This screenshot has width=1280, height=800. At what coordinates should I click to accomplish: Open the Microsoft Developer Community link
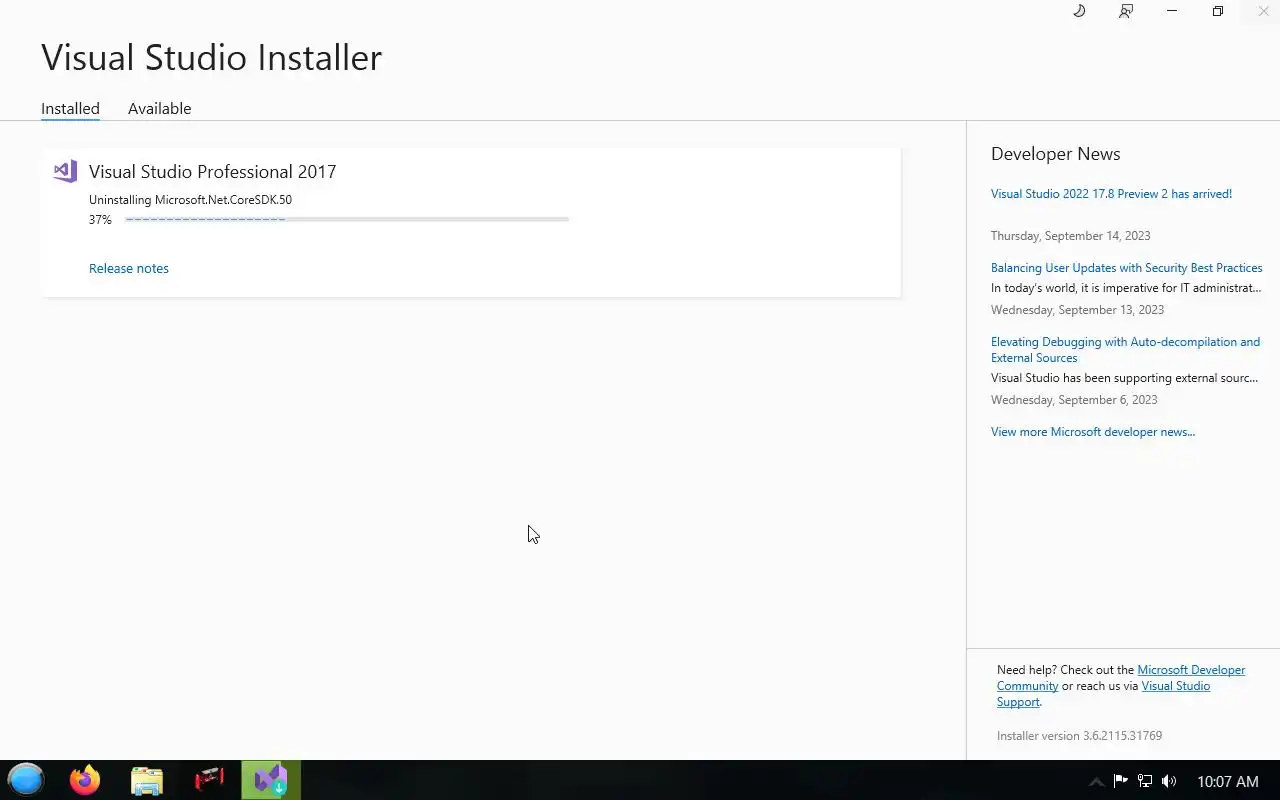point(1121,678)
